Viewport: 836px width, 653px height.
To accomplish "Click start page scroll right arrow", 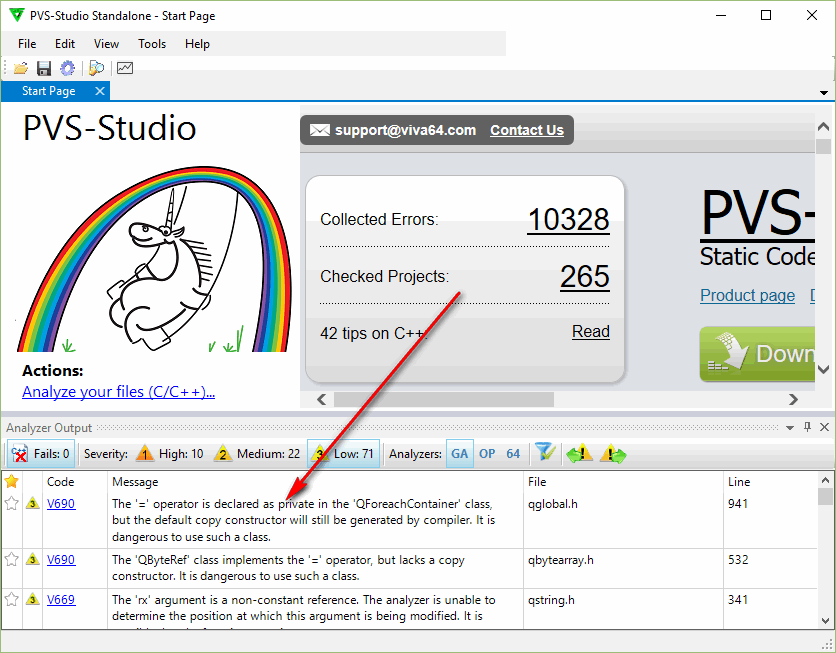I will coord(793,399).
